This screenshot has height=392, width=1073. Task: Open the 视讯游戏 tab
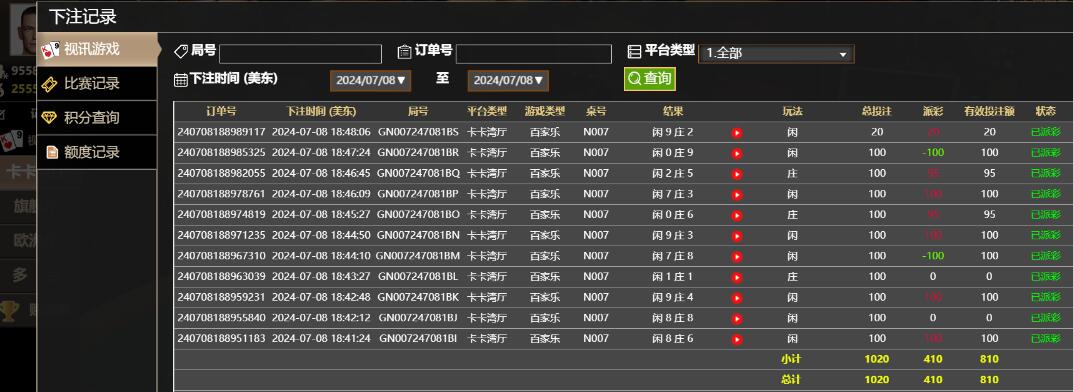pos(96,49)
